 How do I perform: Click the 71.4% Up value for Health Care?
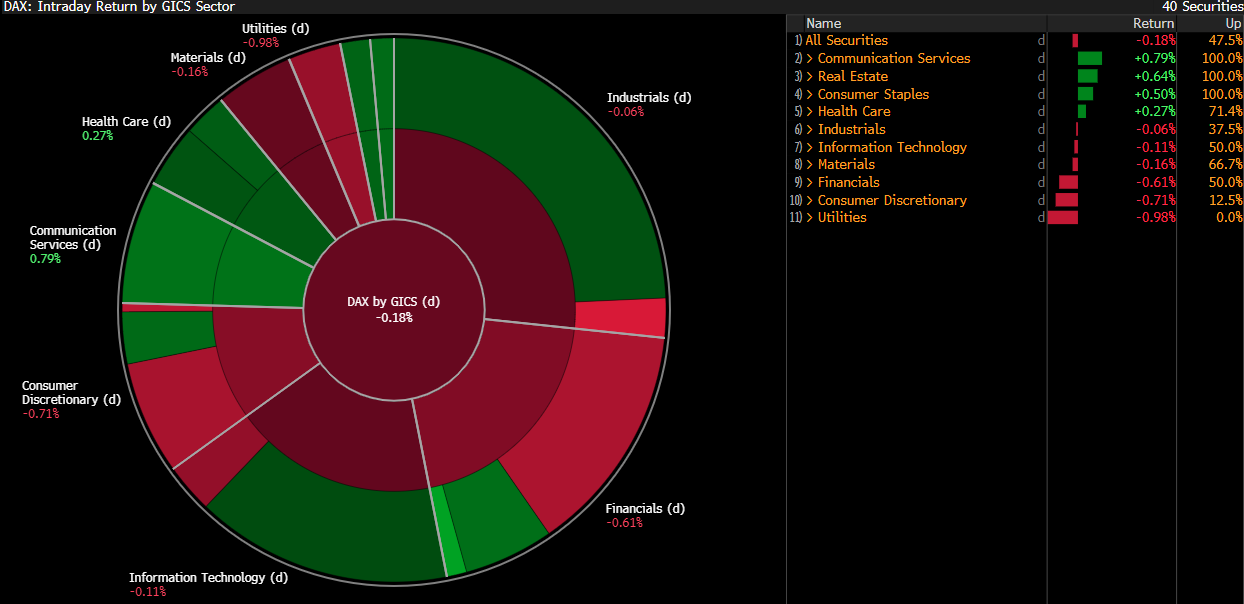(x=1226, y=111)
